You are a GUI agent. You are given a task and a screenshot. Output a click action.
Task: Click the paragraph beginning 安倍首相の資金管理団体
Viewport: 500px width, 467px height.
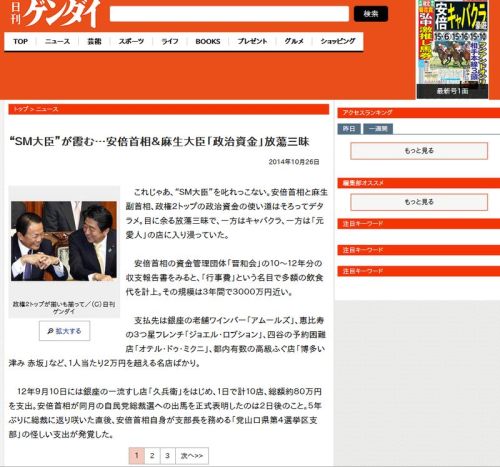coord(224,278)
